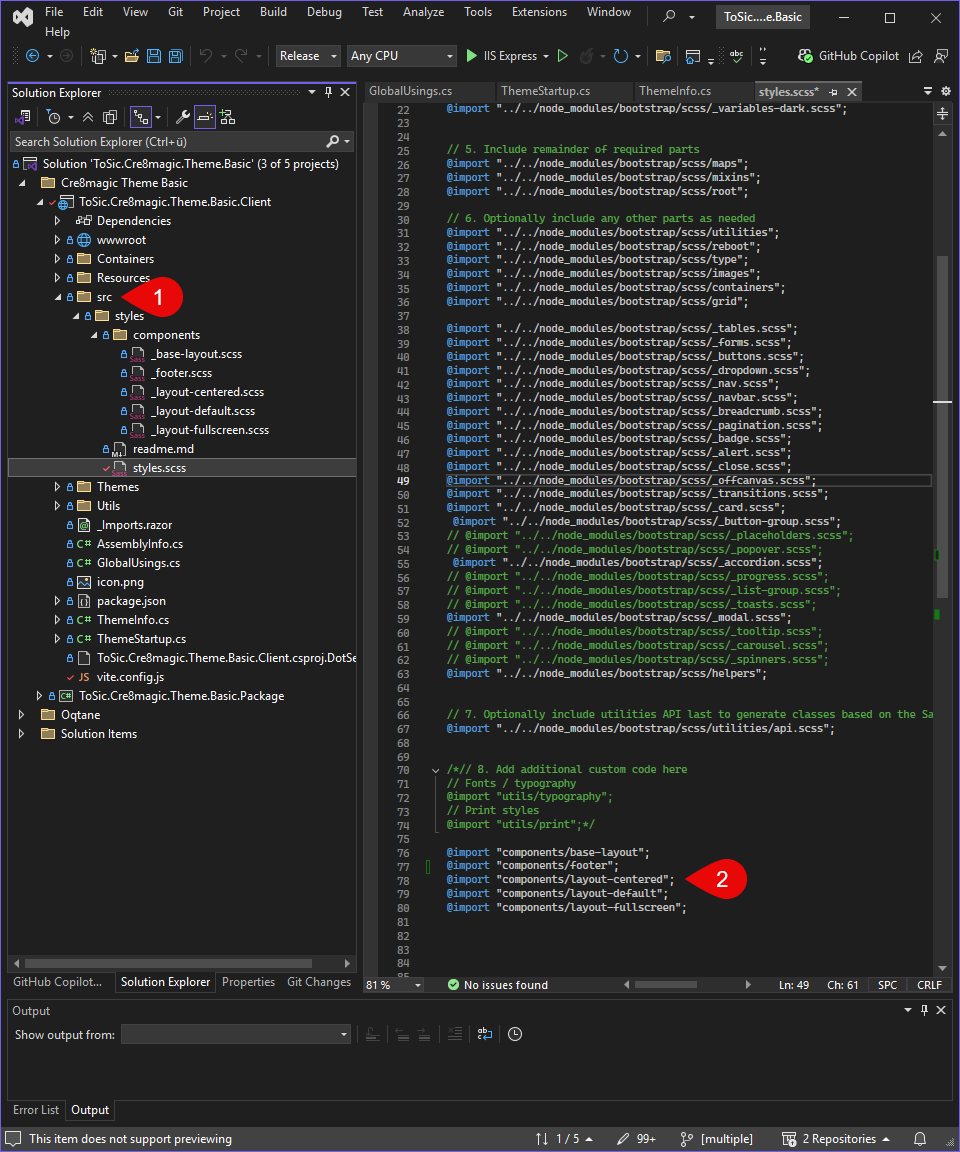Open Solution Explorer Properties wrench icon
Viewport: 960px width, 1152px height.
[183, 117]
